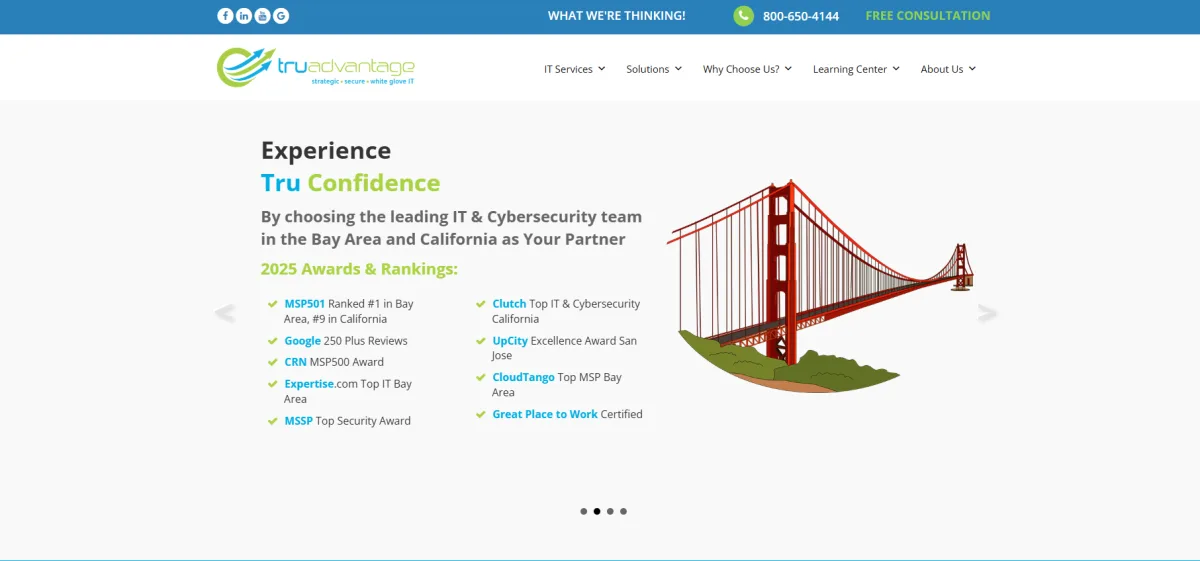This screenshot has width=1200, height=561.
Task: Open the UpCity Excellence Award link
Action: (510, 341)
